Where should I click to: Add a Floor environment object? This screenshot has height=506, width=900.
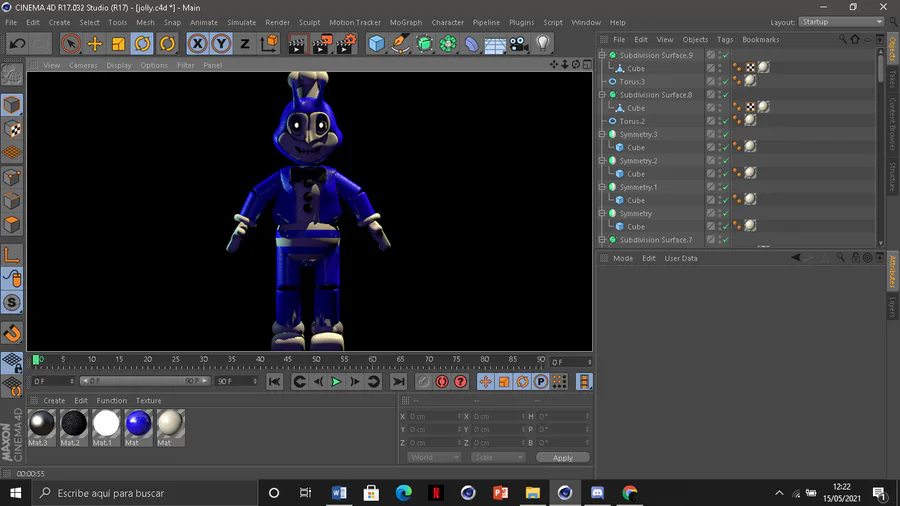coord(495,44)
